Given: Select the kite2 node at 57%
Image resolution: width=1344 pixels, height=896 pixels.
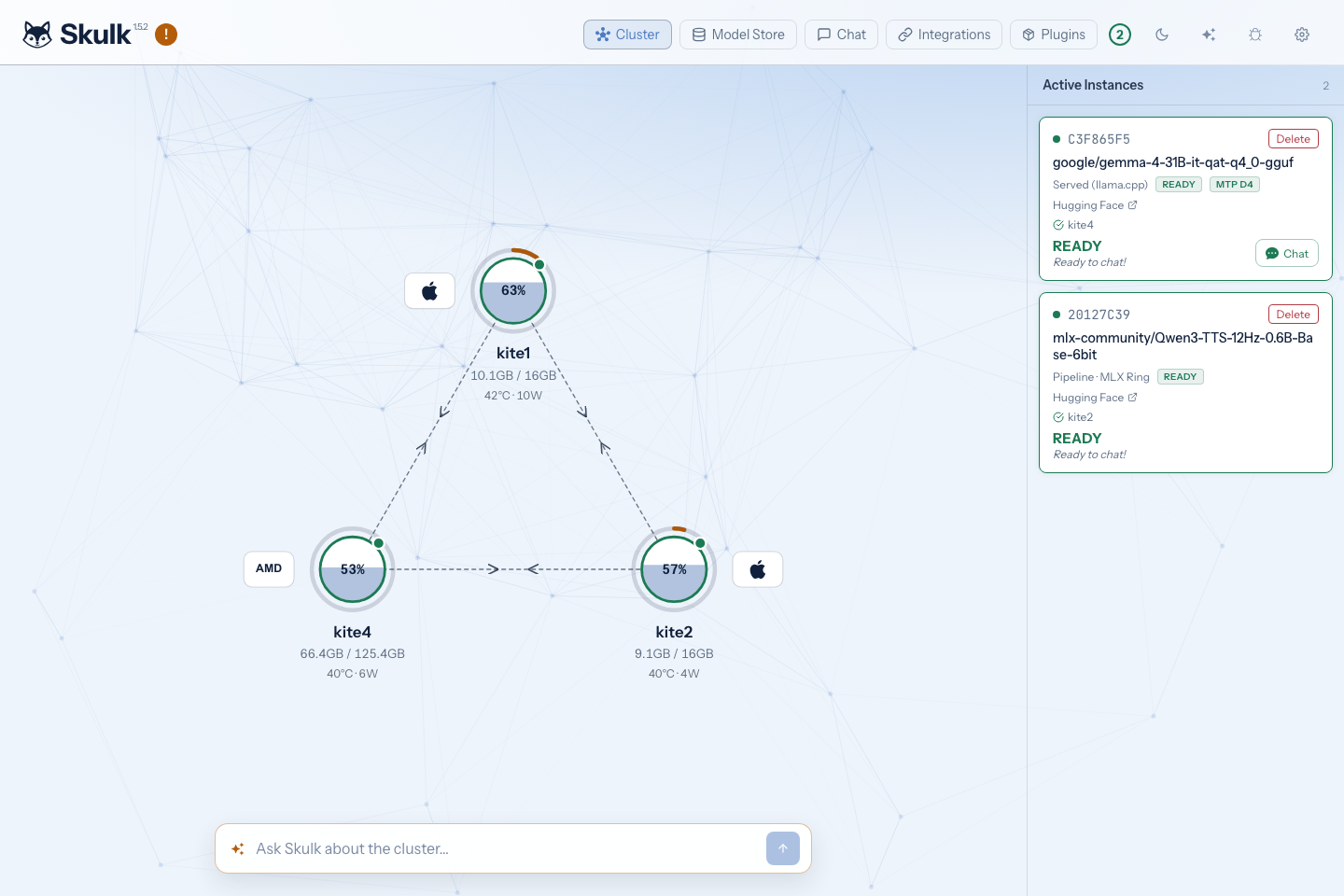Looking at the screenshot, I should coord(674,569).
